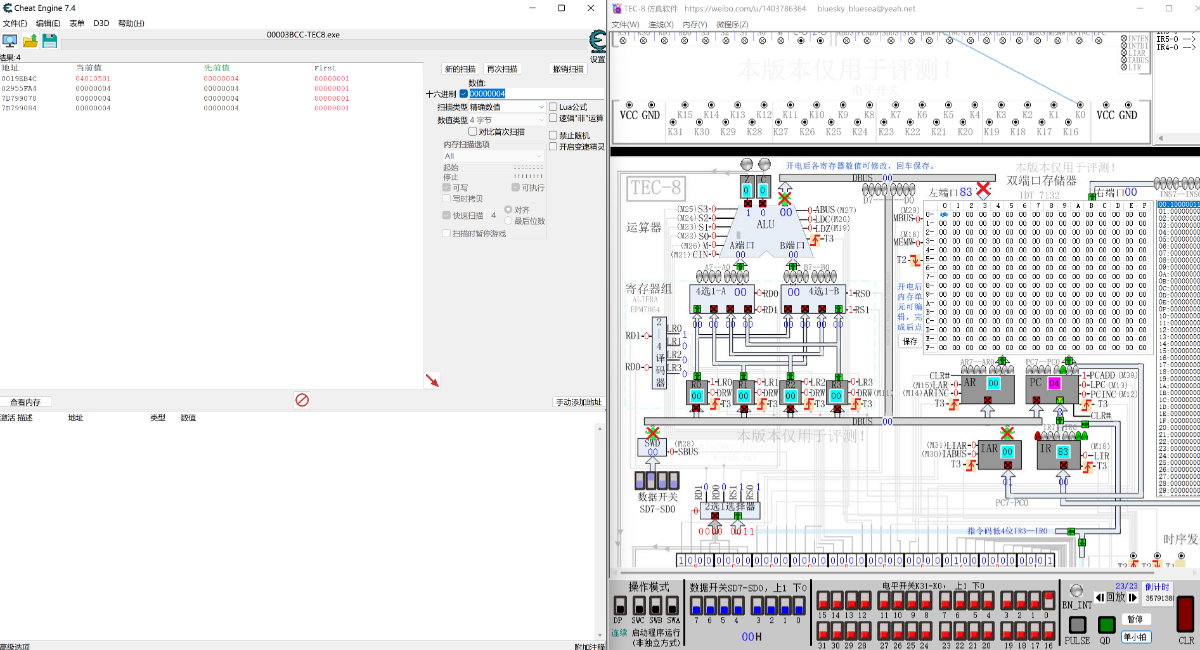Click the 保存 button beside memory grid

910,341
